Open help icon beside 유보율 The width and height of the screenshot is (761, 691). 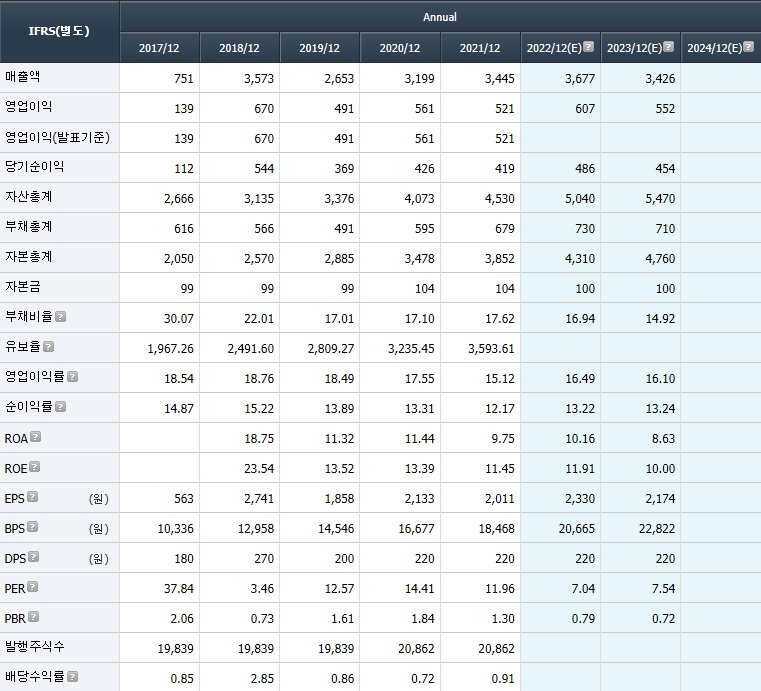[x=49, y=346]
